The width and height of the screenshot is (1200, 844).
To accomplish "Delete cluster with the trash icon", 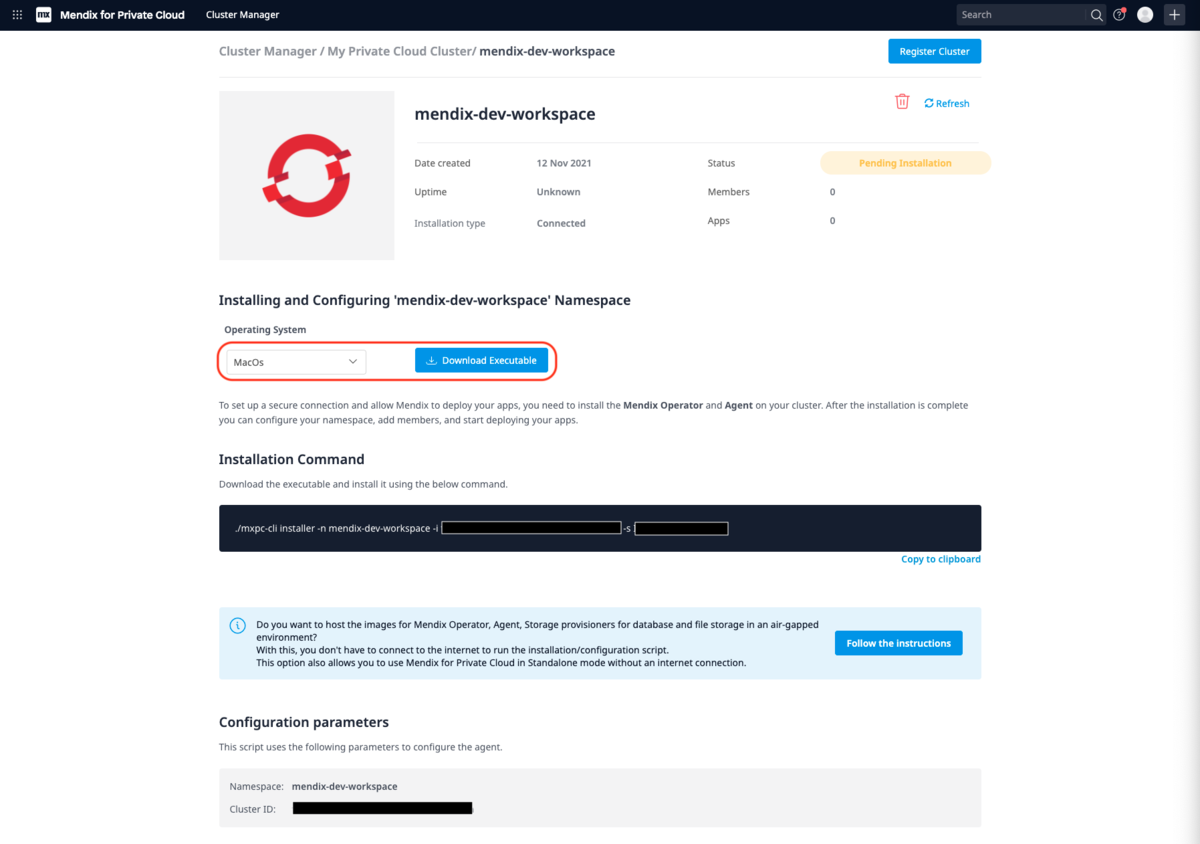I will pyautogui.click(x=902, y=102).
